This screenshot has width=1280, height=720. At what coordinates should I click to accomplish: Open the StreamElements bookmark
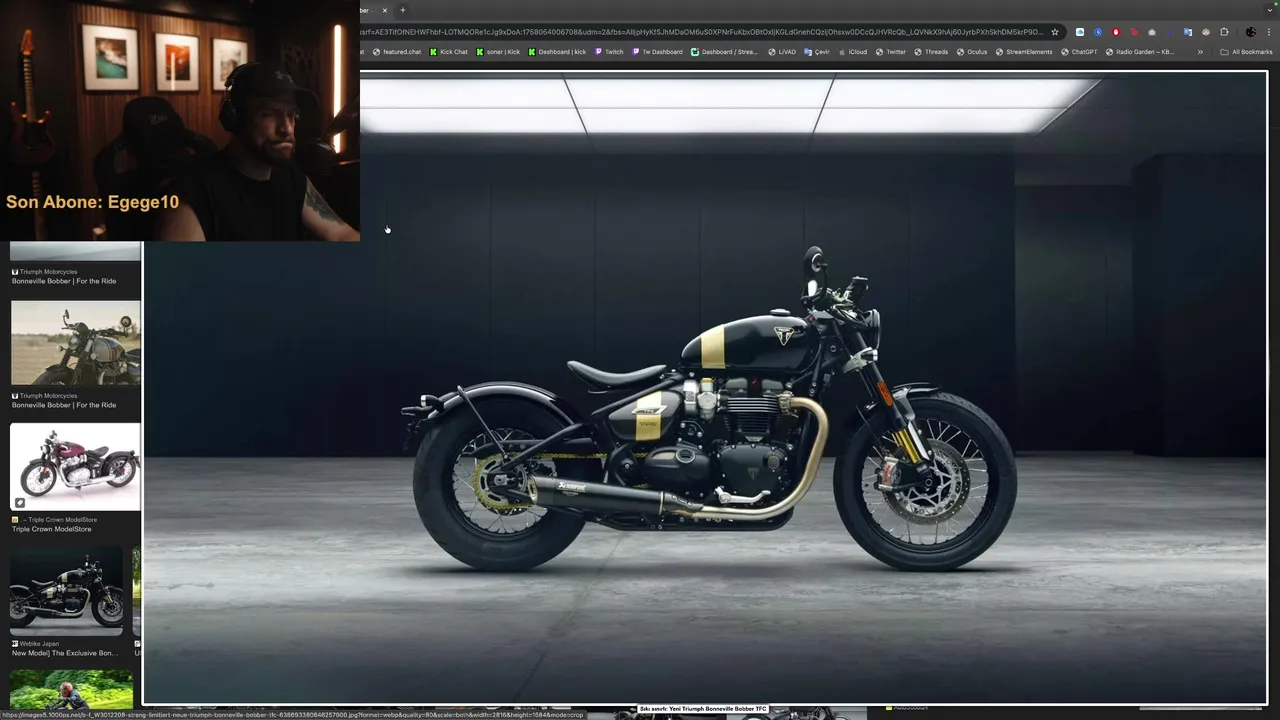(1024, 52)
